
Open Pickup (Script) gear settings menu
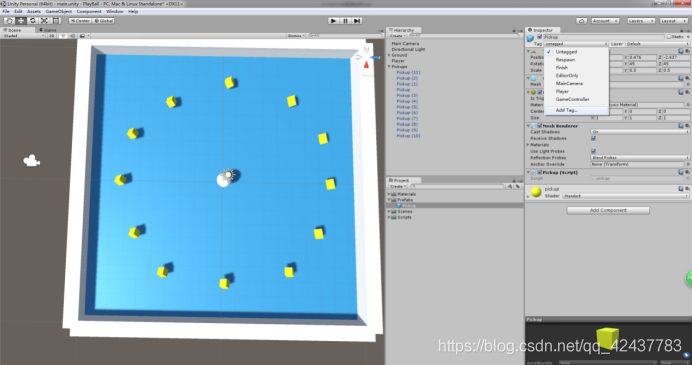[x=688, y=172]
